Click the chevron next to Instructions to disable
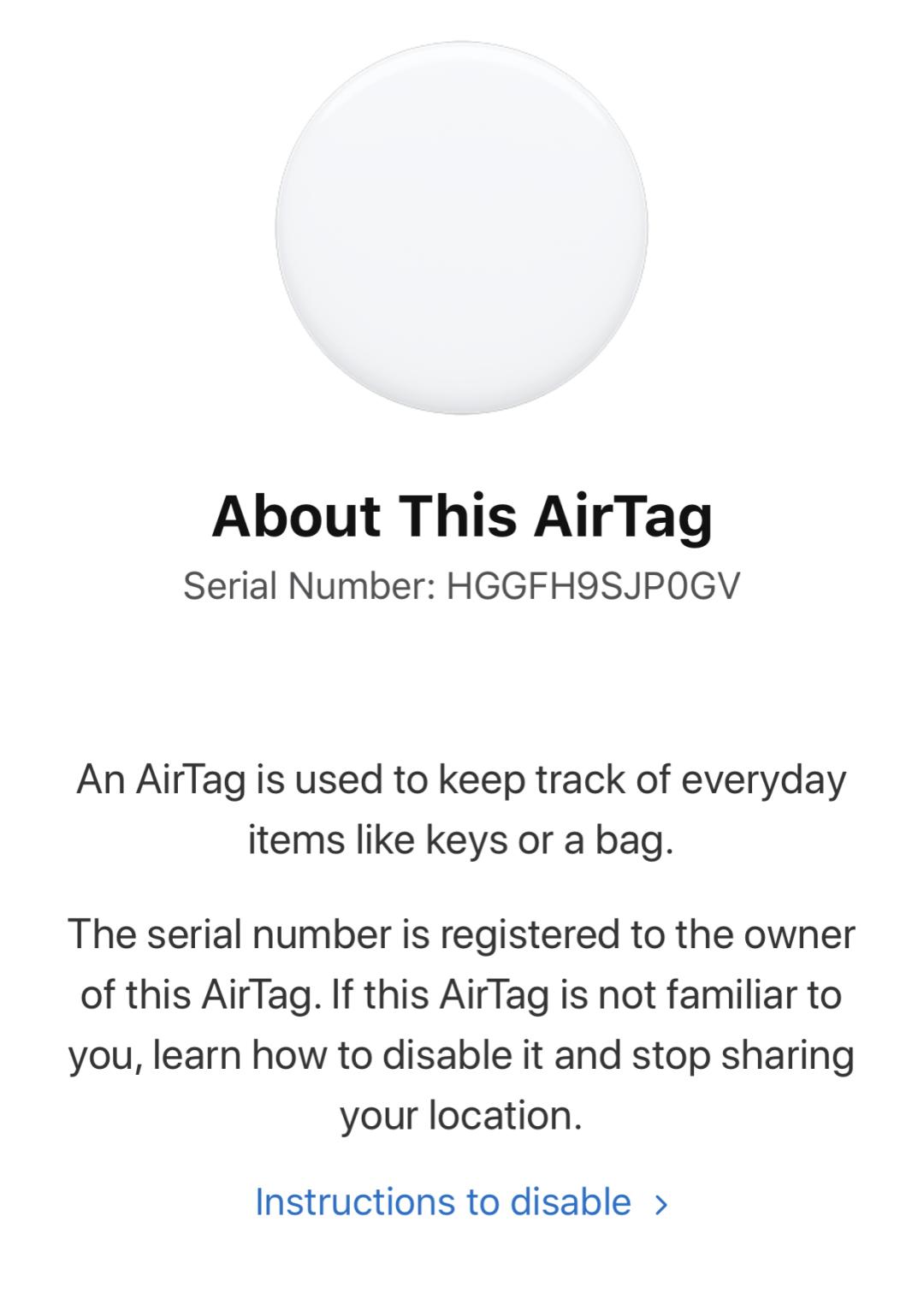The image size is (924, 1293). point(660,1204)
